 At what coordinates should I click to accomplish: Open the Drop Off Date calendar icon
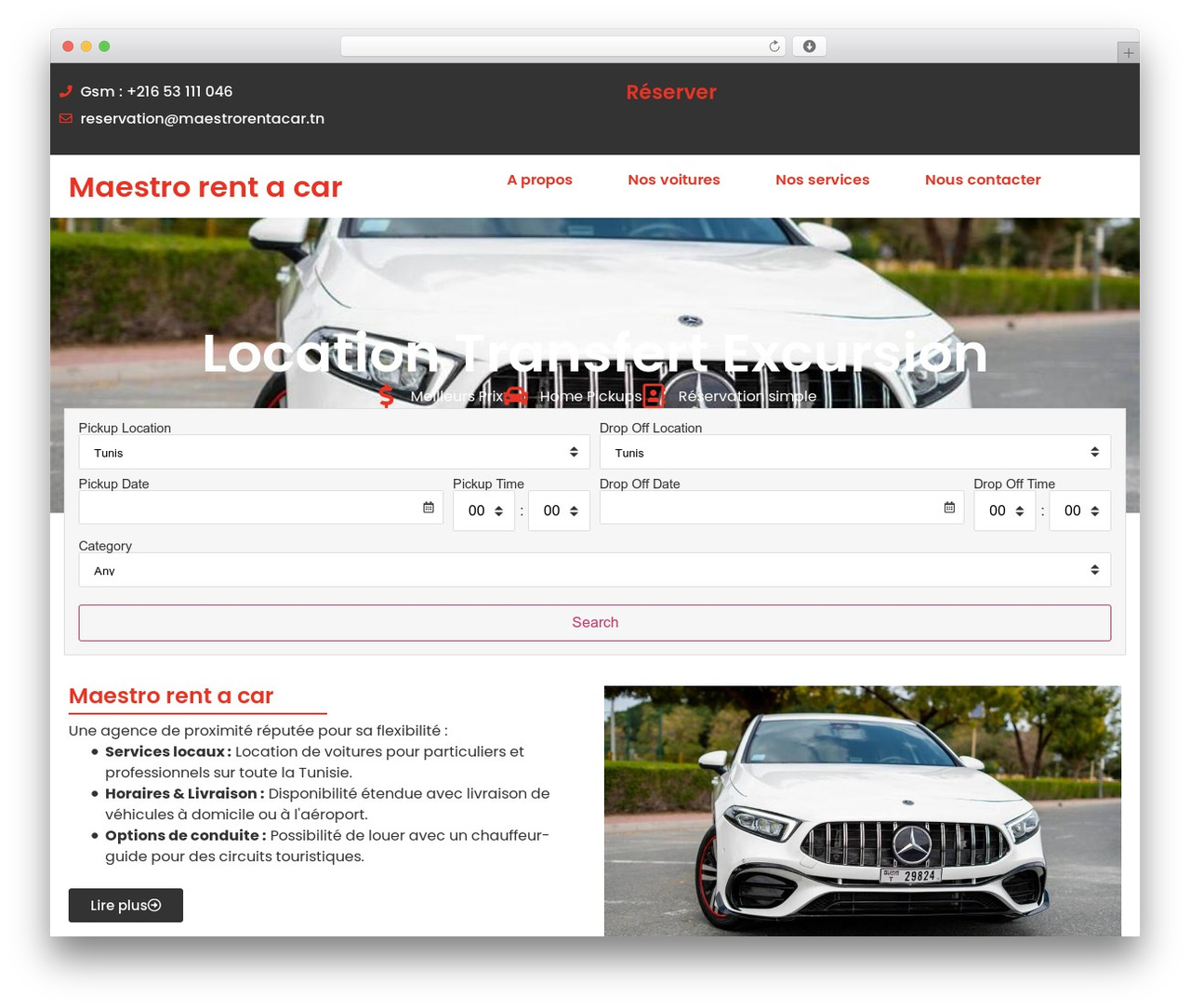[x=949, y=508]
